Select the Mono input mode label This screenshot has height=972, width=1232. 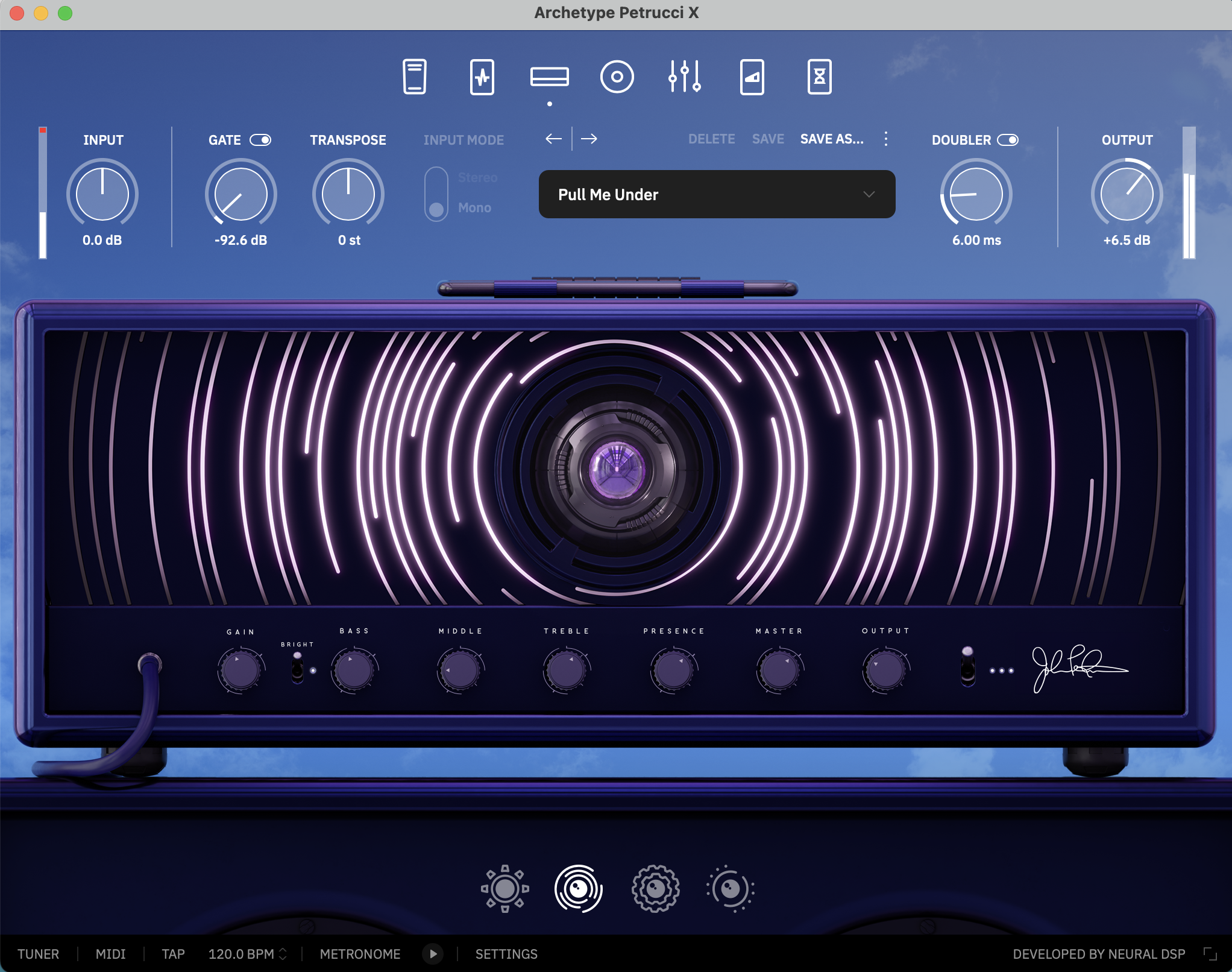pos(474,207)
